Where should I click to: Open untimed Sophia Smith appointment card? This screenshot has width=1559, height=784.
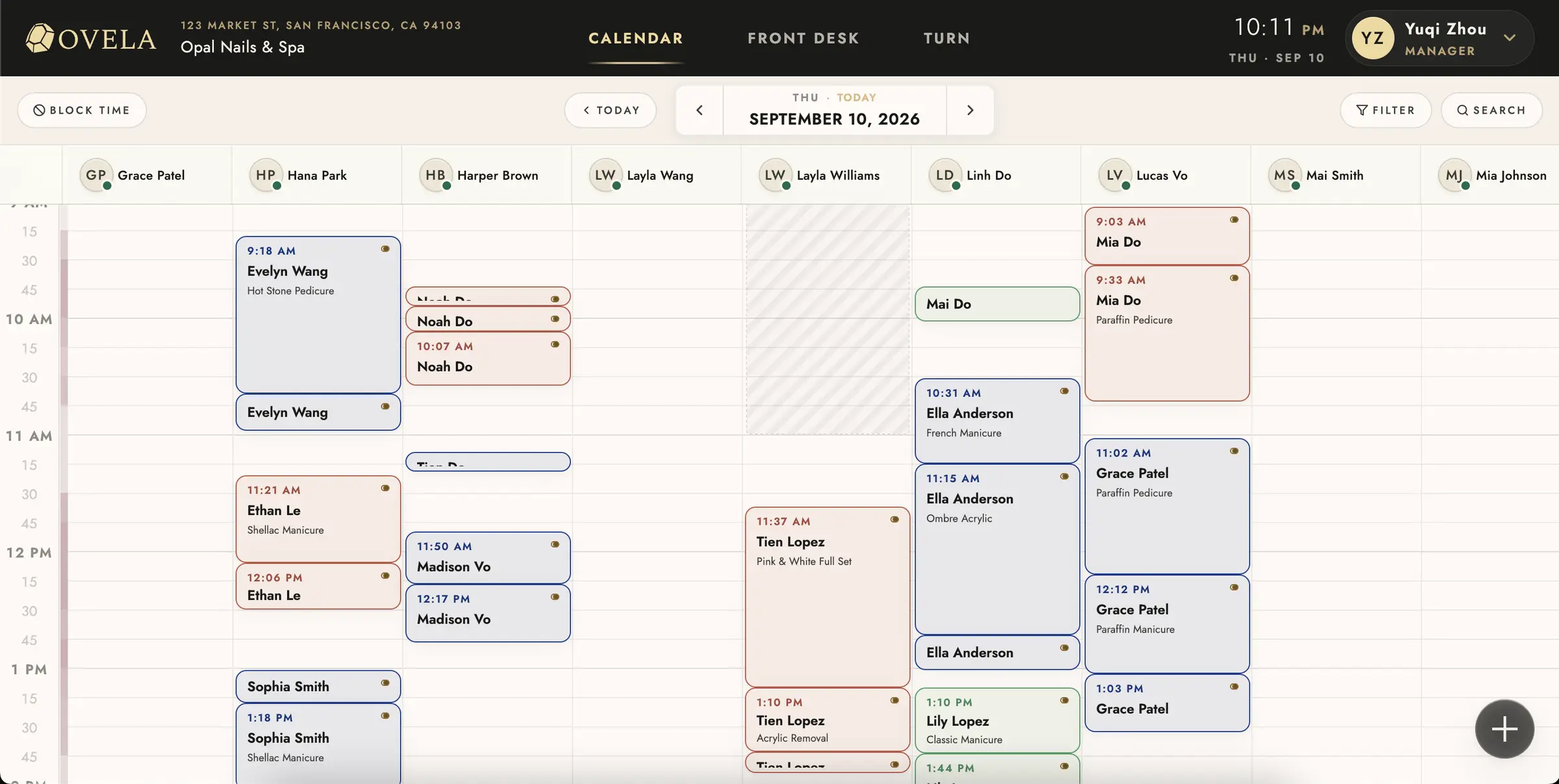(x=318, y=686)
